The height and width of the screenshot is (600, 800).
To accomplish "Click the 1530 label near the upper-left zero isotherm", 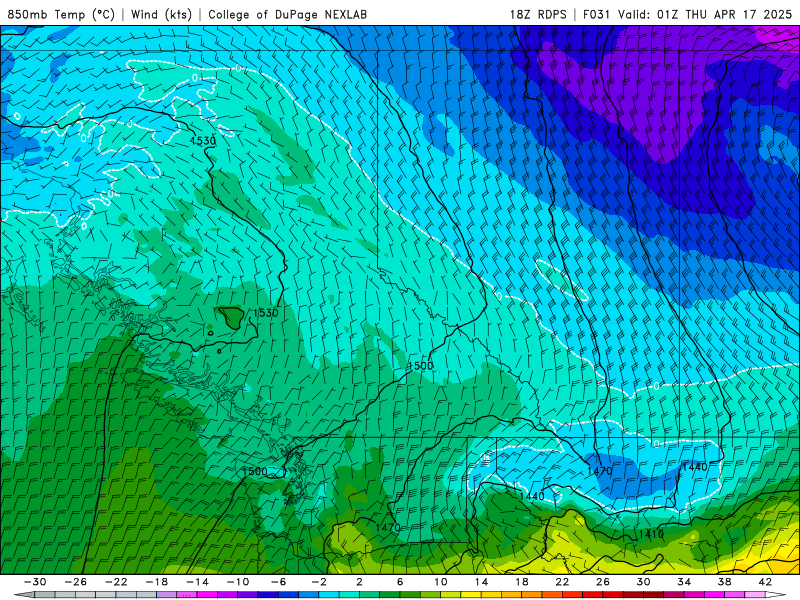I will 203,141.
